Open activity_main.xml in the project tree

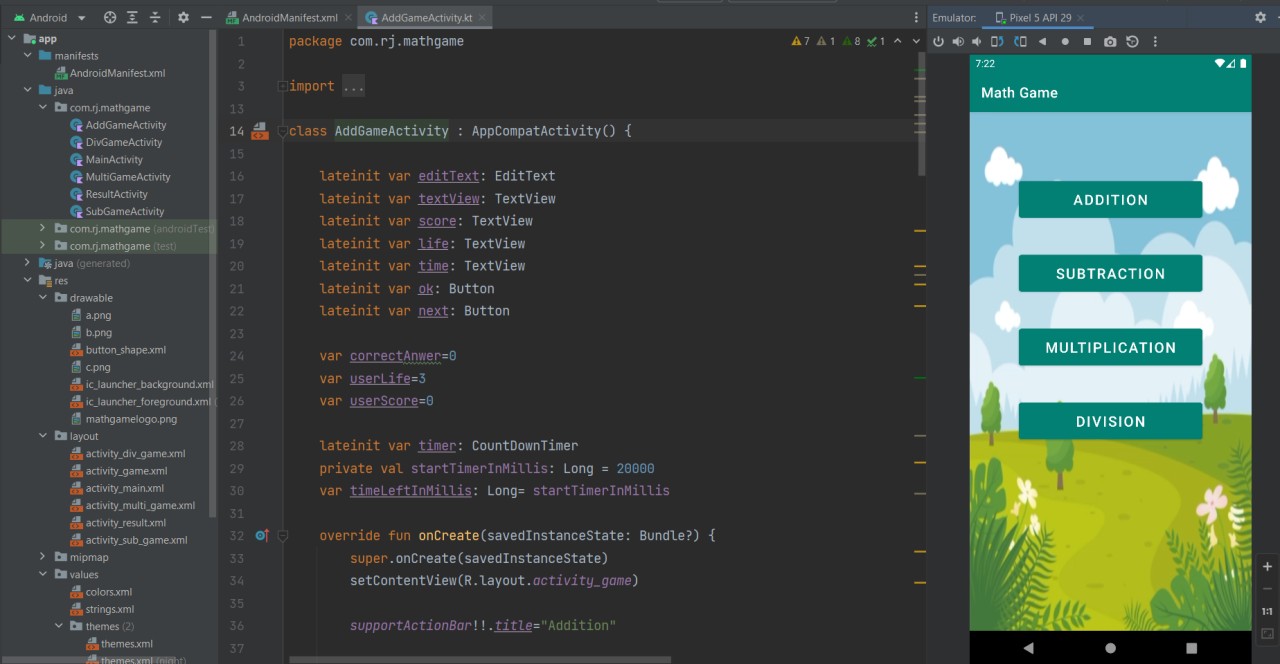coord(124,488)
